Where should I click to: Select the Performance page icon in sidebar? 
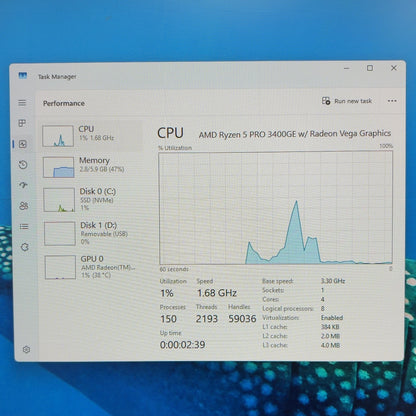point(23,144)
